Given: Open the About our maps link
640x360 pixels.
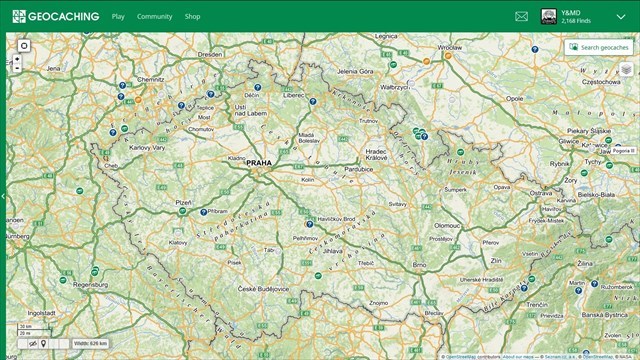Looking at the screenshot, I should coord(518,357).
